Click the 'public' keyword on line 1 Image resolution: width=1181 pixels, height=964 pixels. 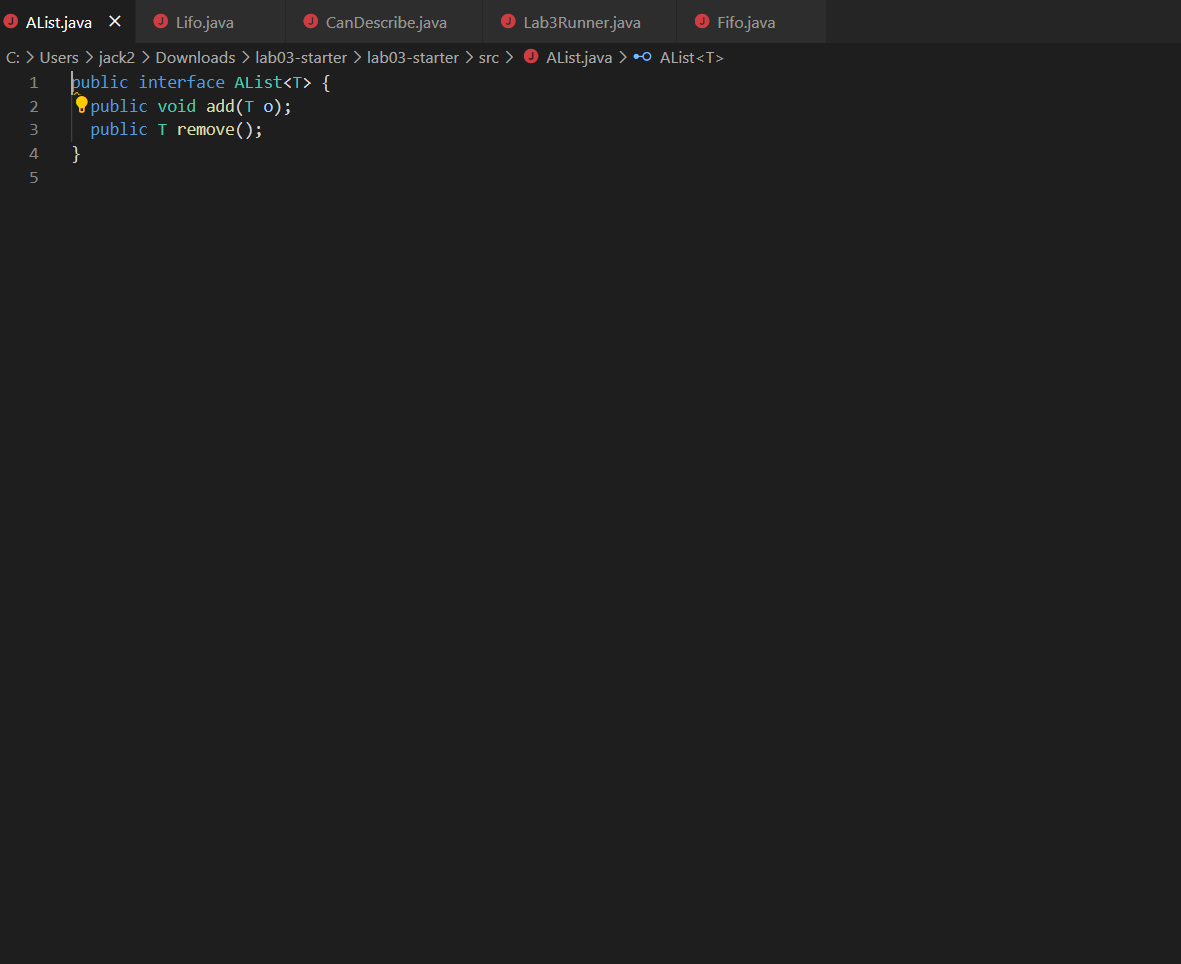click(x=100, y=82)
